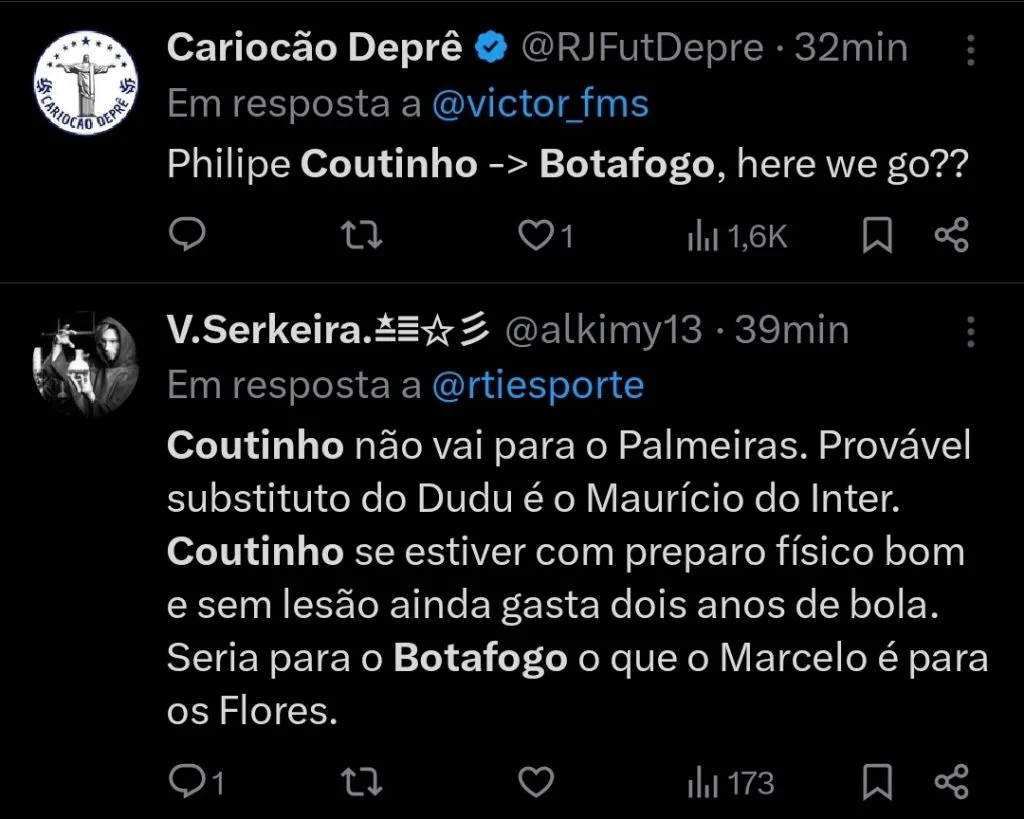Toggle the bookmark on V.Serkeira's tweet
The height and width of the screenshot is (819, 1024).
click(x=877, y=784)
